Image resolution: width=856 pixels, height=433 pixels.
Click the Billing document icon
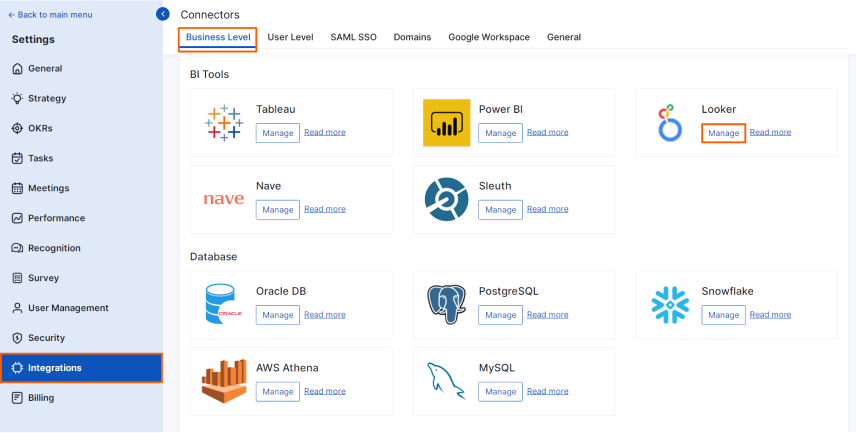point(17,398)
